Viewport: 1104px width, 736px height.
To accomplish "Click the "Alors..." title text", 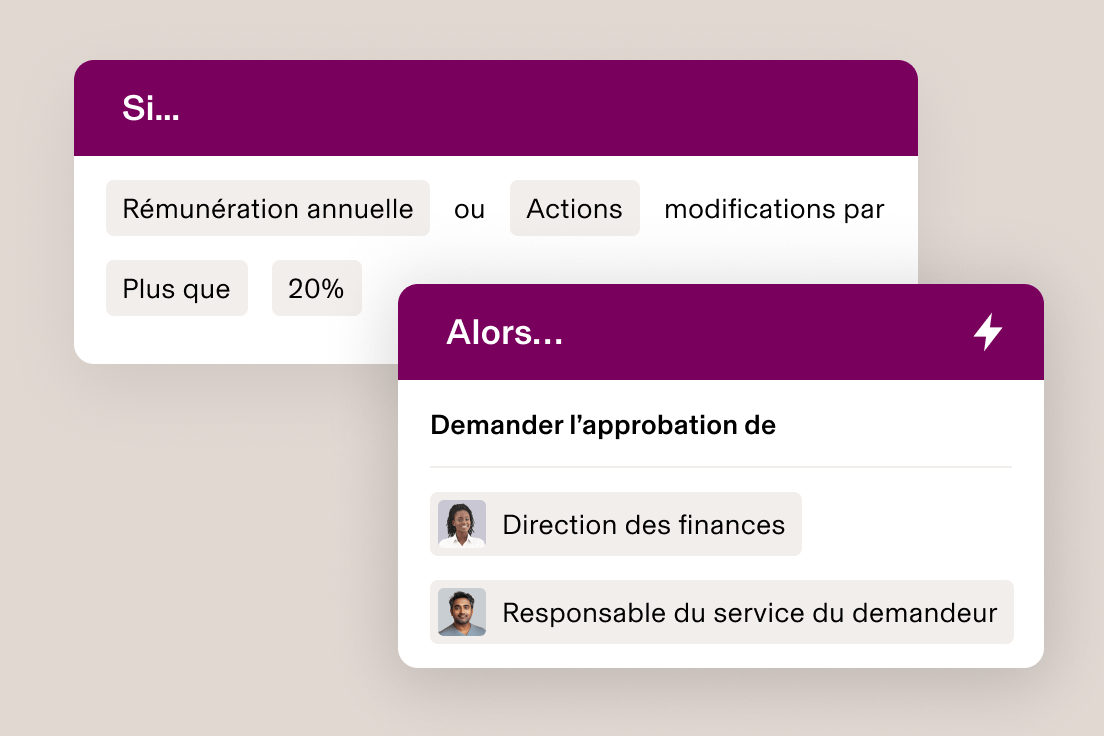I will tap(505, 332).
